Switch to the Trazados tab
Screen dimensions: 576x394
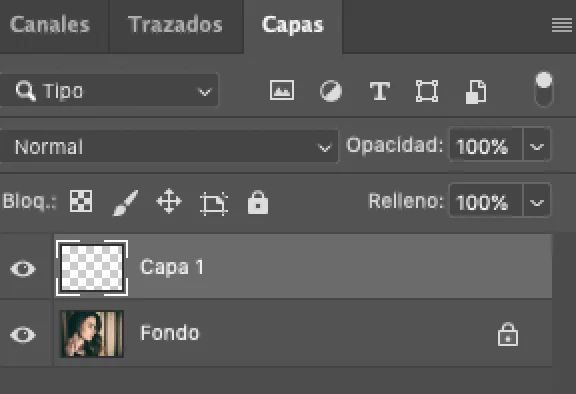[176, 25]
